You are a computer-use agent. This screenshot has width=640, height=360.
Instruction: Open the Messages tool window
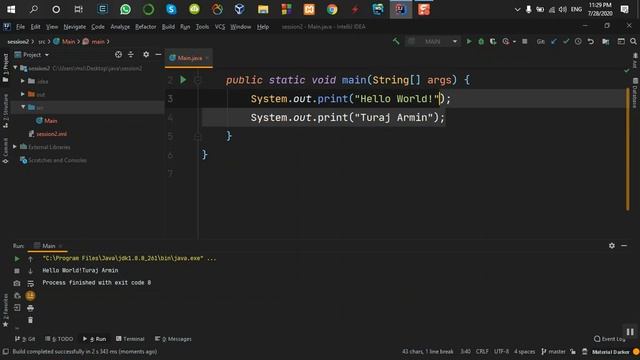coord(173,339)
